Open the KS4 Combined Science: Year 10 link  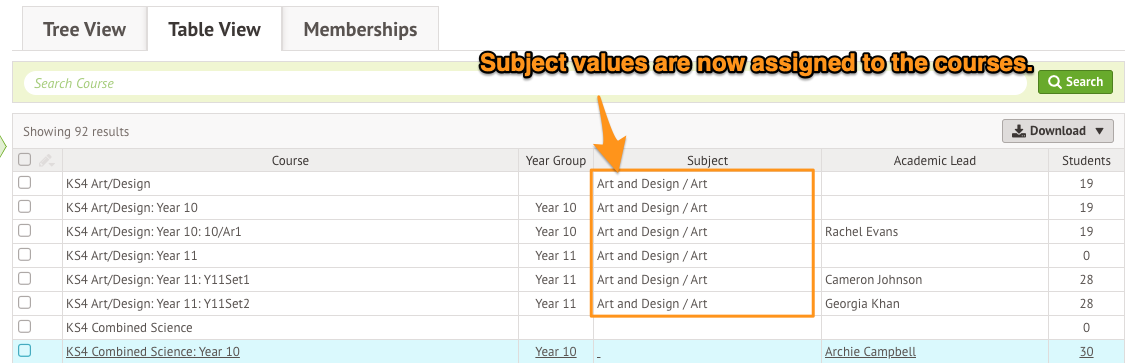pyautogui.click(x=153, y=351)
